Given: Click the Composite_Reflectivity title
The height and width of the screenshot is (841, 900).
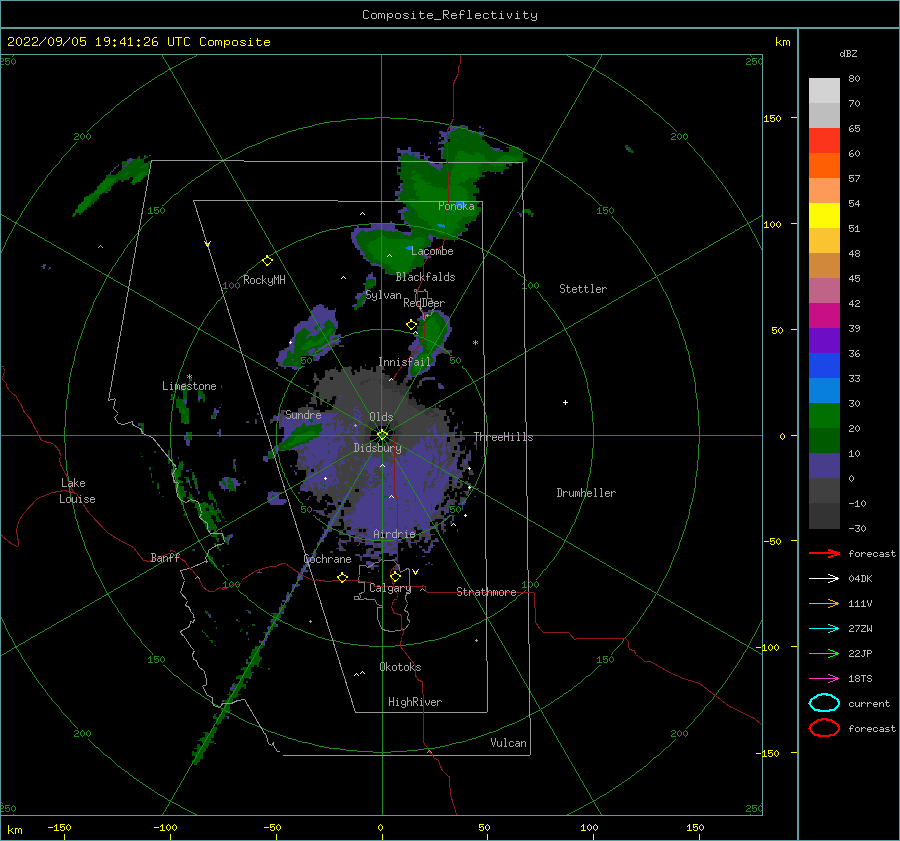Looking at the screenshot, I should [x=449, y=15].
